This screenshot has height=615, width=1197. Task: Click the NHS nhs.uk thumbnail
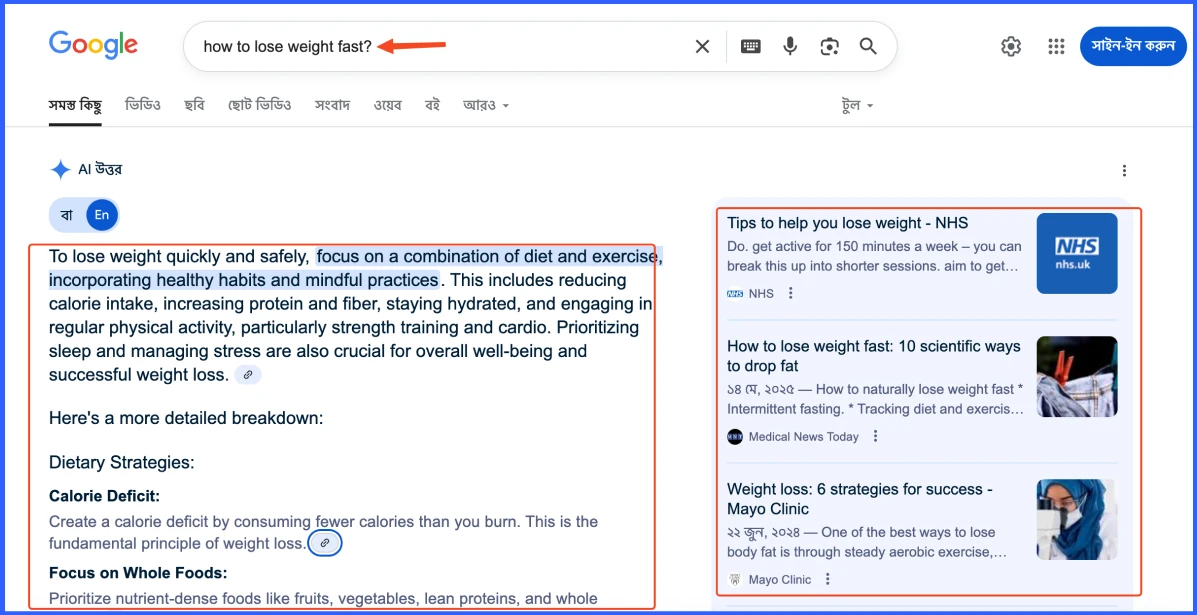click(x=1076, y=253)
